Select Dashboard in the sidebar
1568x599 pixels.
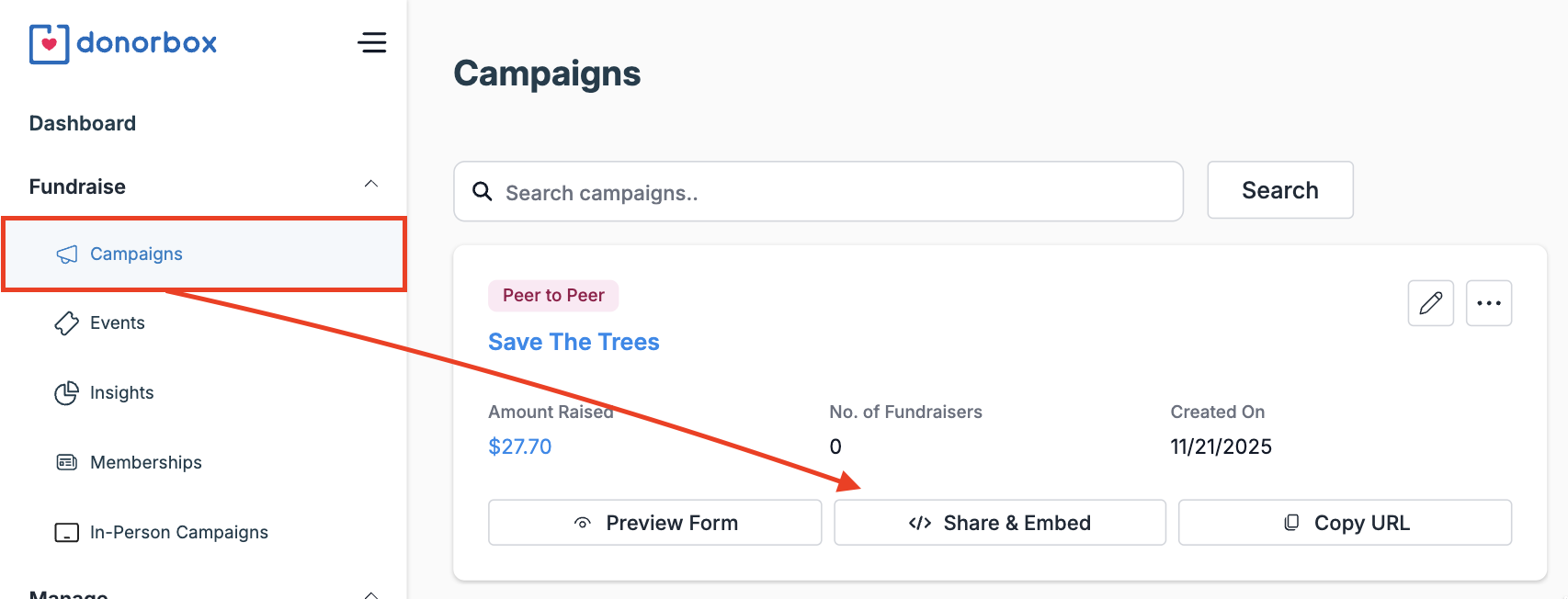(x=82, y=122)
